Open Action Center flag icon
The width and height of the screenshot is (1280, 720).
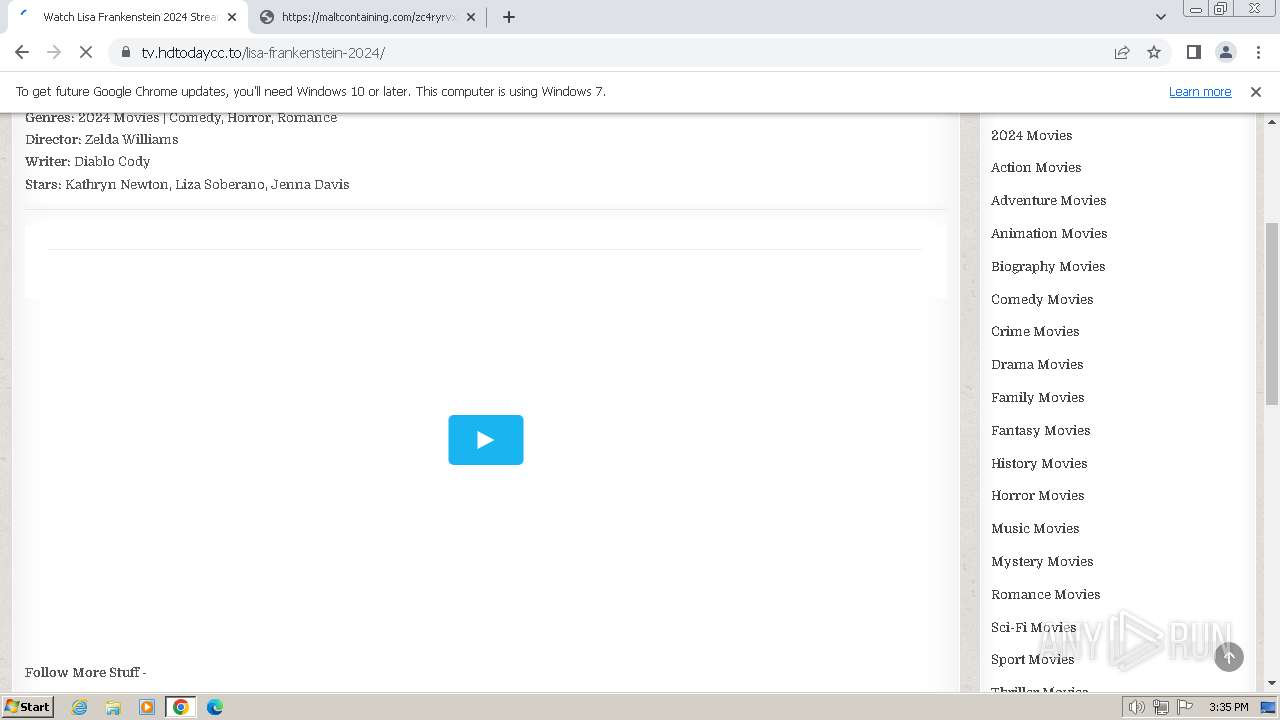click(1185, 707)
